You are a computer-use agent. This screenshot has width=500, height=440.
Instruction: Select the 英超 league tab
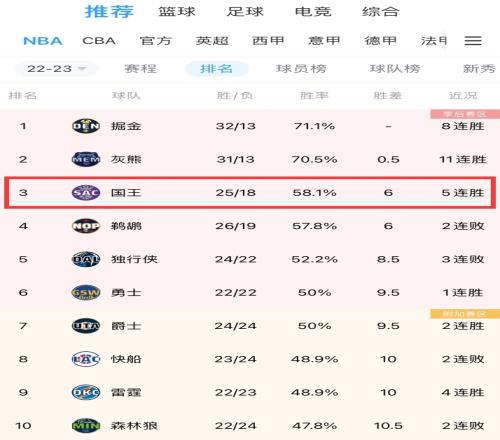[x=212, y=41]
